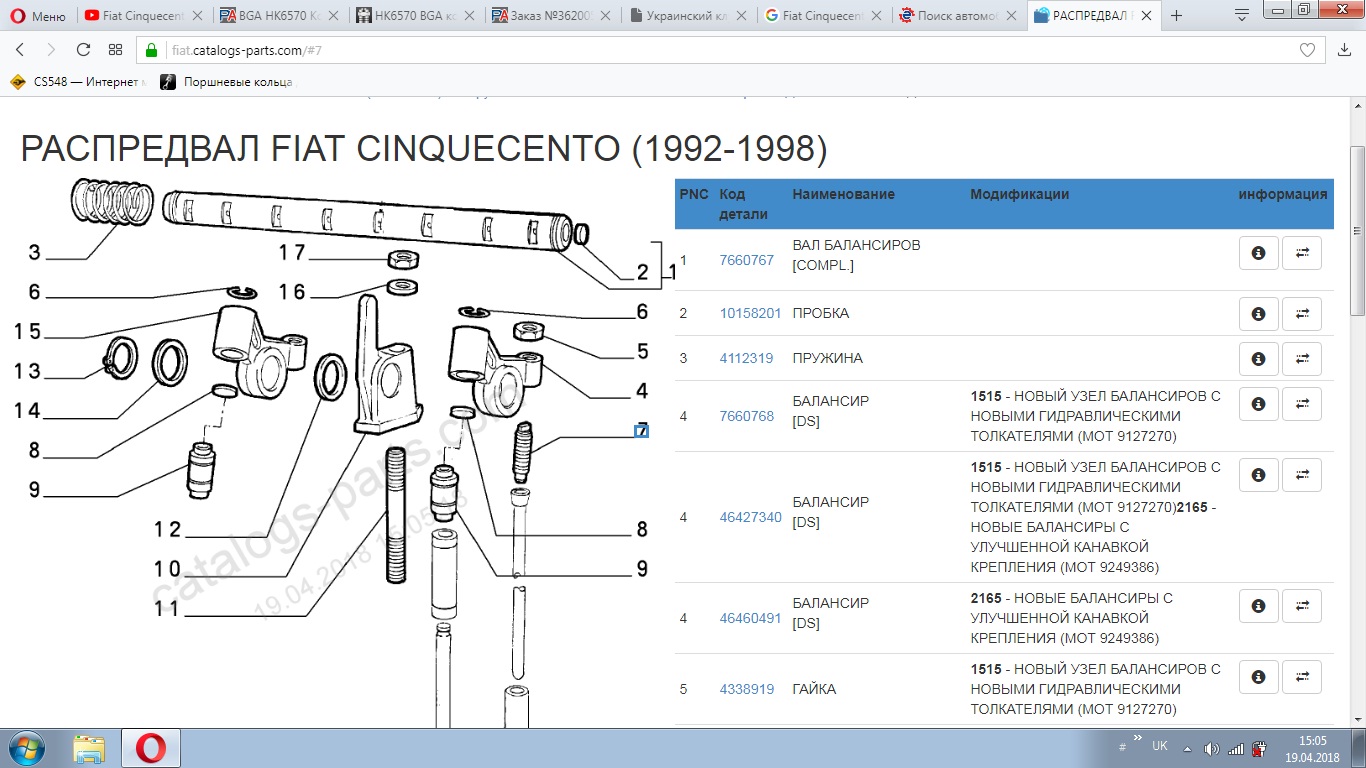
Task: Open Speed Dial grid icon
Action: click(x=115, y=50)
